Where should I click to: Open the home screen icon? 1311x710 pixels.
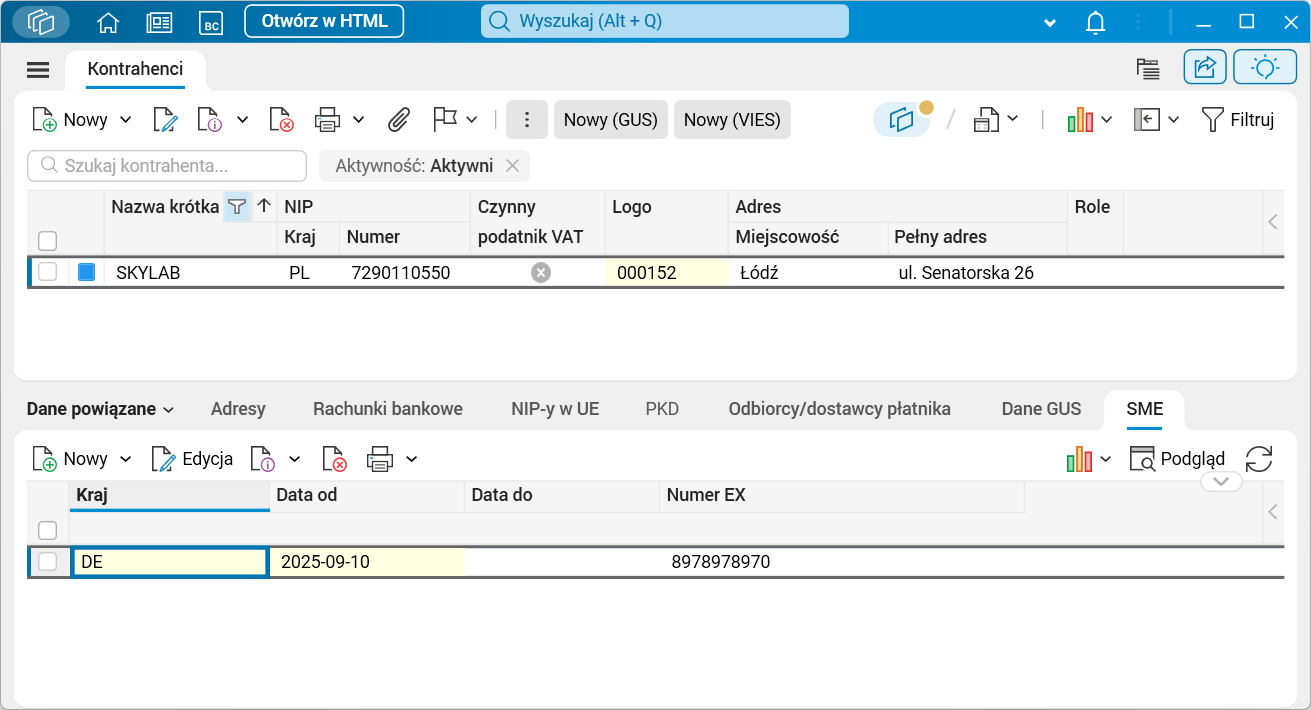tap(107, 22)
